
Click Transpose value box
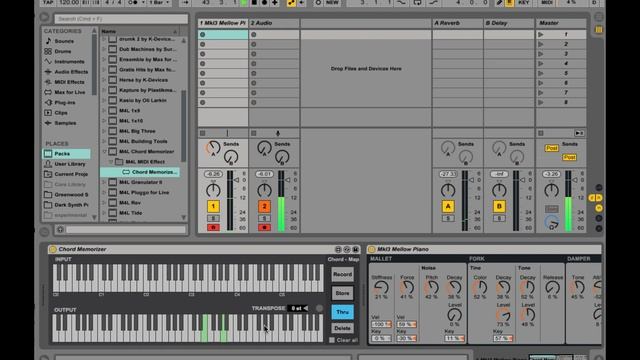pos(298,309)
